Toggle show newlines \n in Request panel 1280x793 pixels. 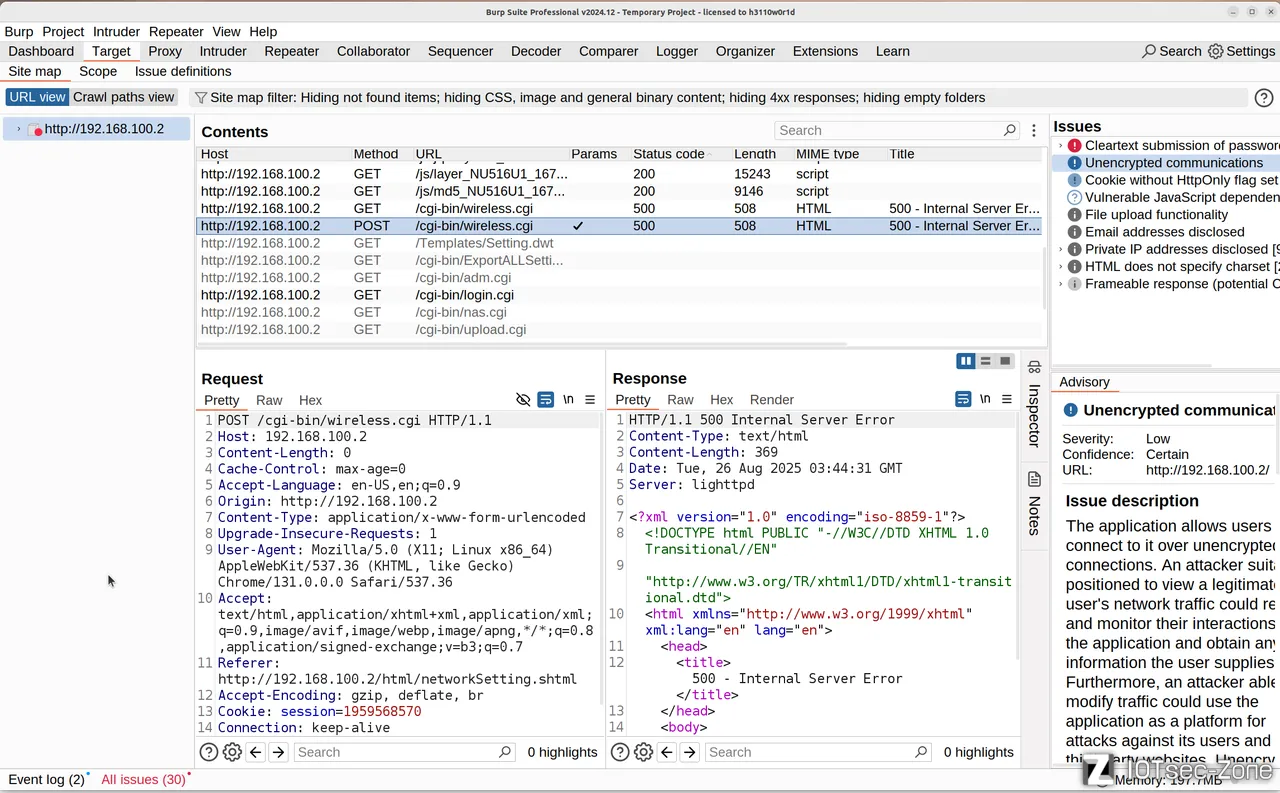click(x=568, y=400)
